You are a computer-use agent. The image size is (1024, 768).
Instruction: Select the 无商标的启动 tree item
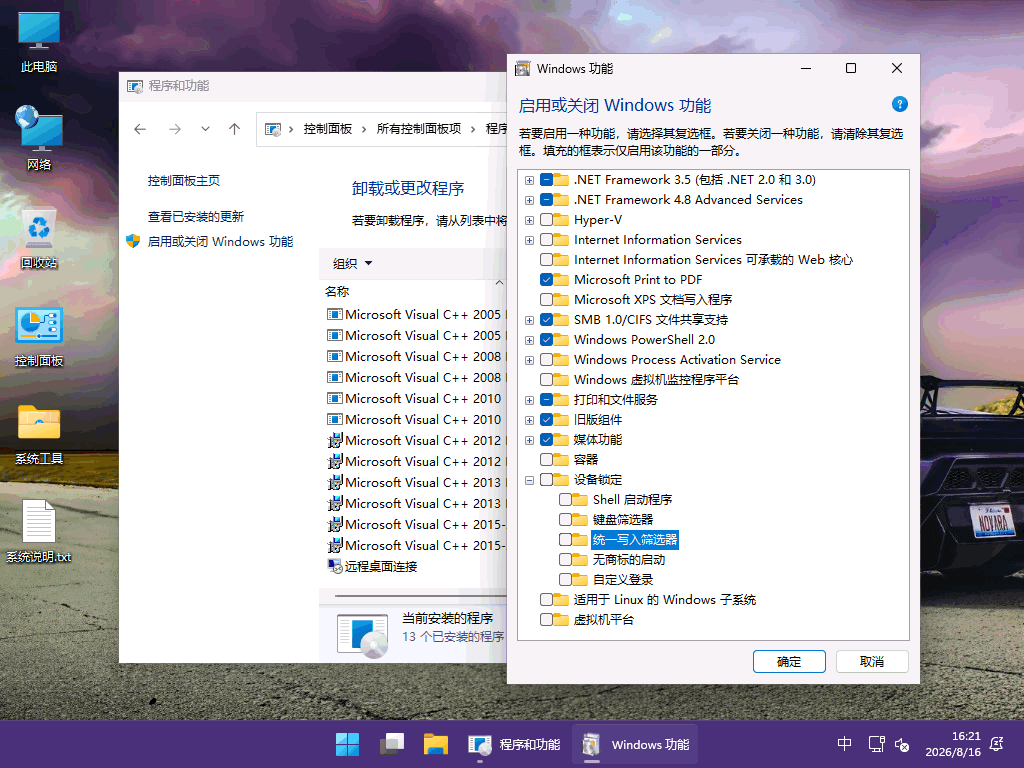click(x=628, y=560)
